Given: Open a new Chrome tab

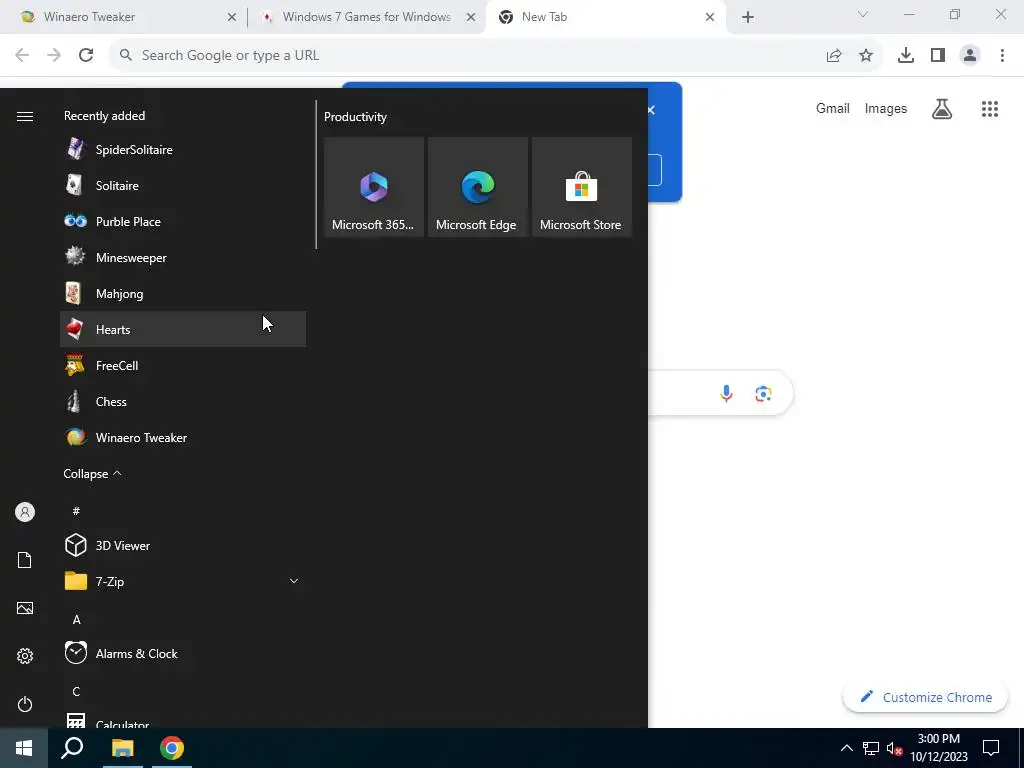Looking at the screenshot, I should pyautogui.click(x=748, y=17).
